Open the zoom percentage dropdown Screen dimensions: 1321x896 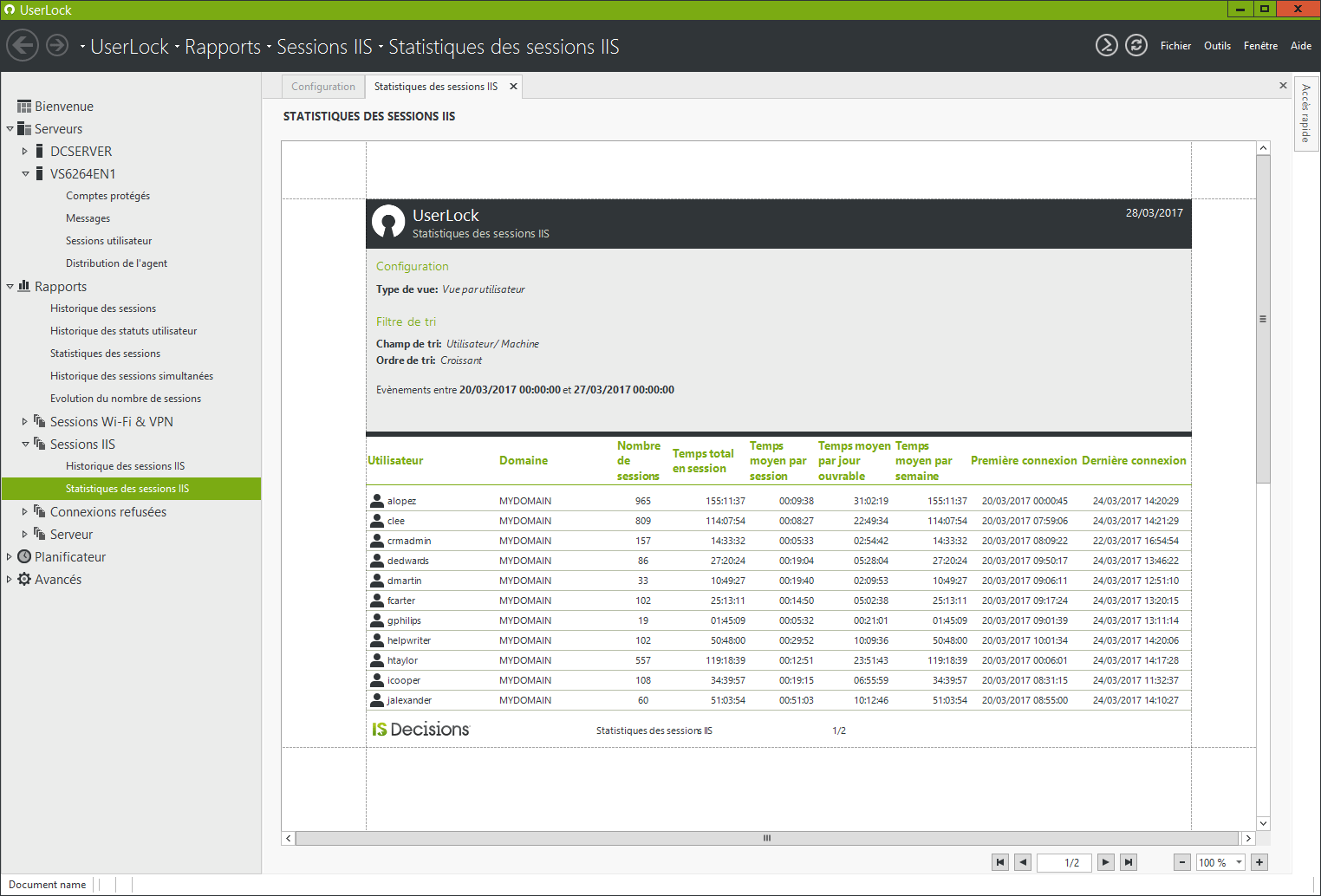[1240, 862]
